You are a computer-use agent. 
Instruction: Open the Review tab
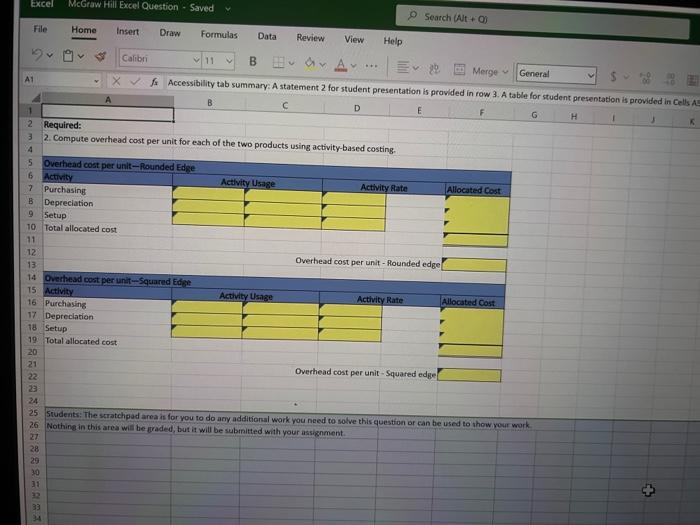click(x=310, y=38)
